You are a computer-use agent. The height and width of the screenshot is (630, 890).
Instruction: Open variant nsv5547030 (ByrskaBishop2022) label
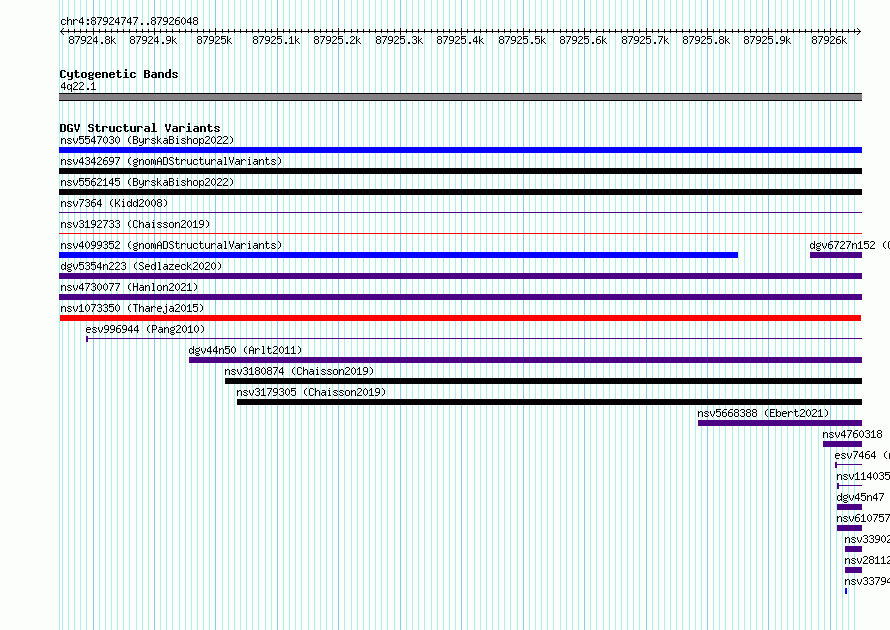coord(147,140)
